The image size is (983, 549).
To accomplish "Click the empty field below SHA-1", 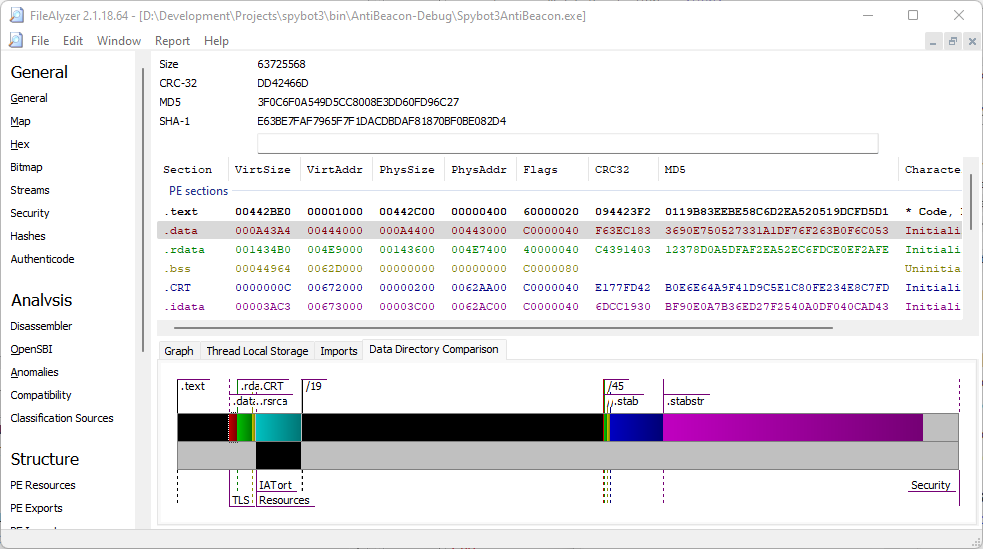I will pos(567,143).
